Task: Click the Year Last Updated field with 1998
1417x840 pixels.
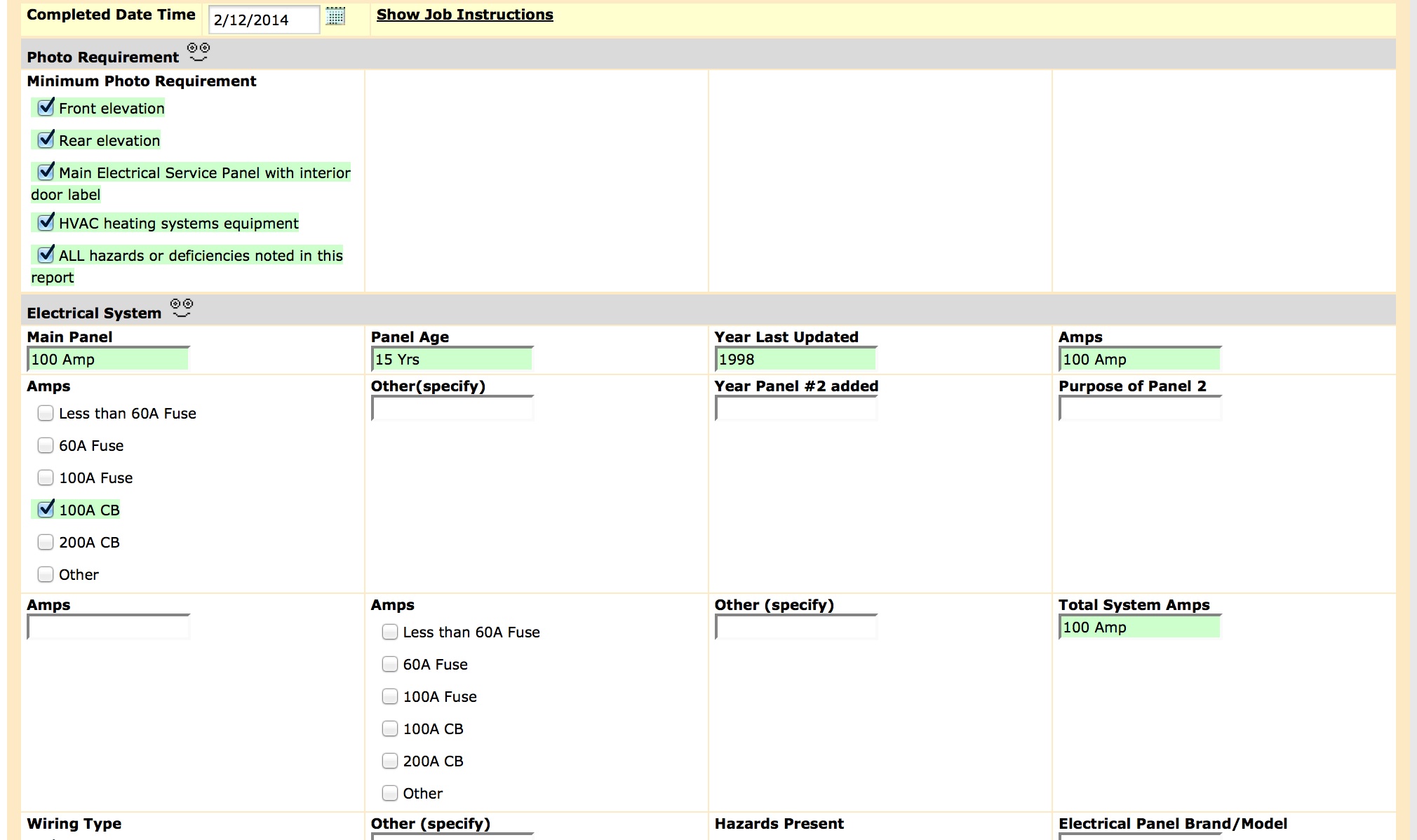Action: (x=796, y=359)
